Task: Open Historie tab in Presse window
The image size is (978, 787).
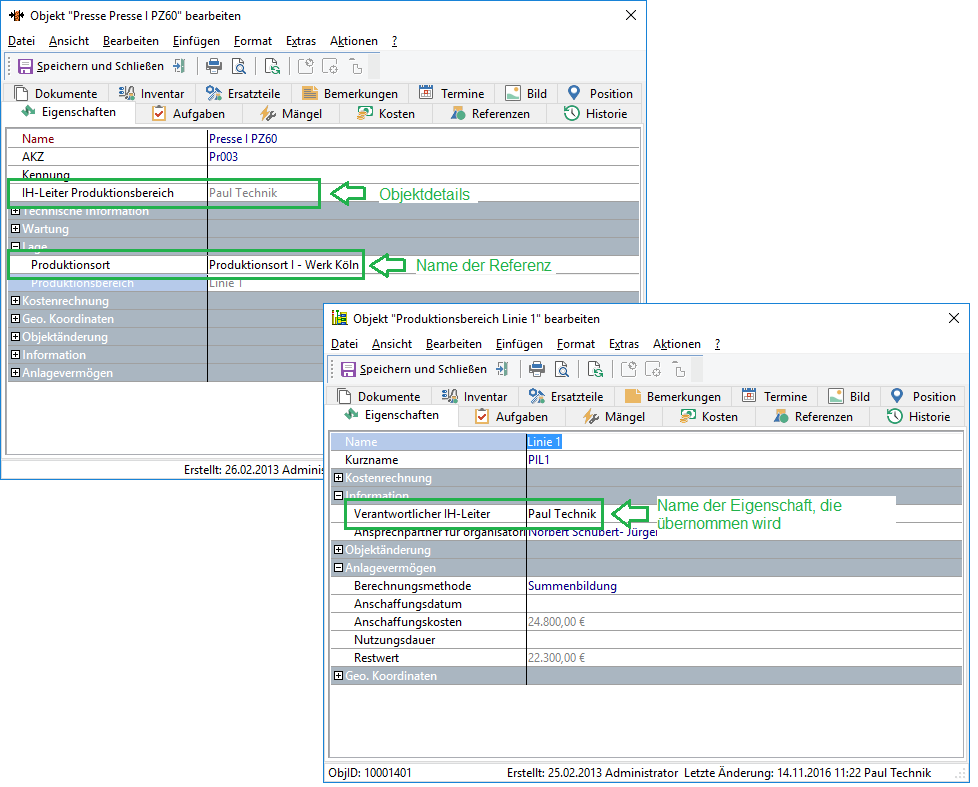Action: 596,113
